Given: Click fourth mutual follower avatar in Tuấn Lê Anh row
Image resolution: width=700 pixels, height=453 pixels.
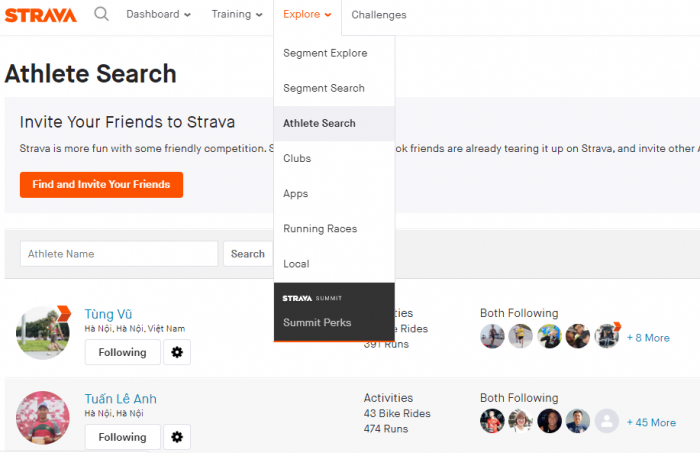Looking at the screenshot, I should [x=578, y=421].
